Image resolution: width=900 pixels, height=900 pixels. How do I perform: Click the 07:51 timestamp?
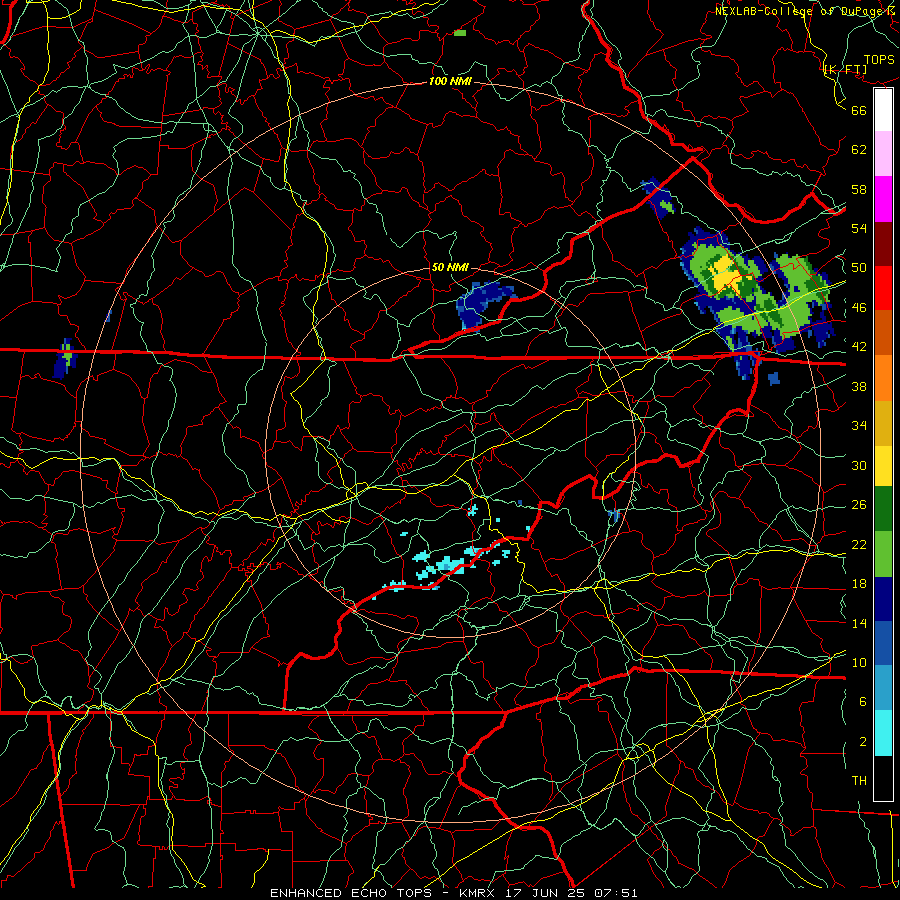click(x=615, y=893)
